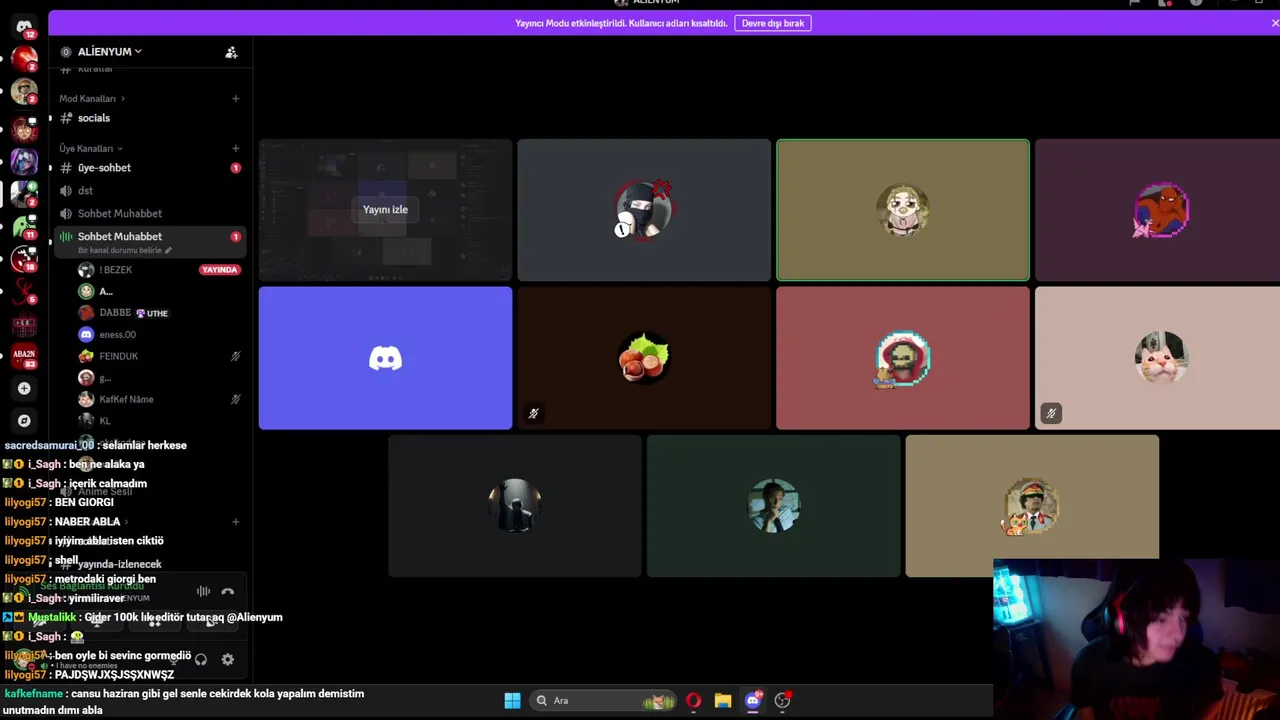
Task: Select connected Sohbet Muhabbet channel with green waveform
Action: coord(150,241)
